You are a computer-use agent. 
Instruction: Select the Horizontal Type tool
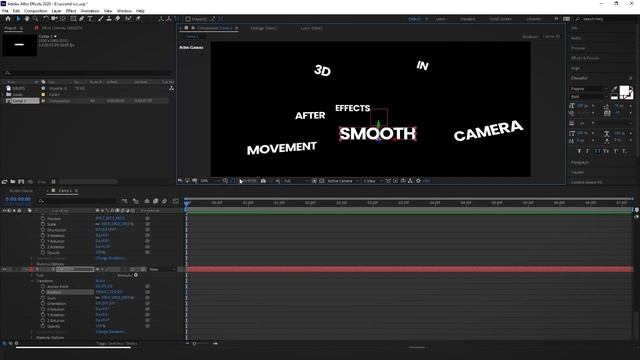[90, 19]
